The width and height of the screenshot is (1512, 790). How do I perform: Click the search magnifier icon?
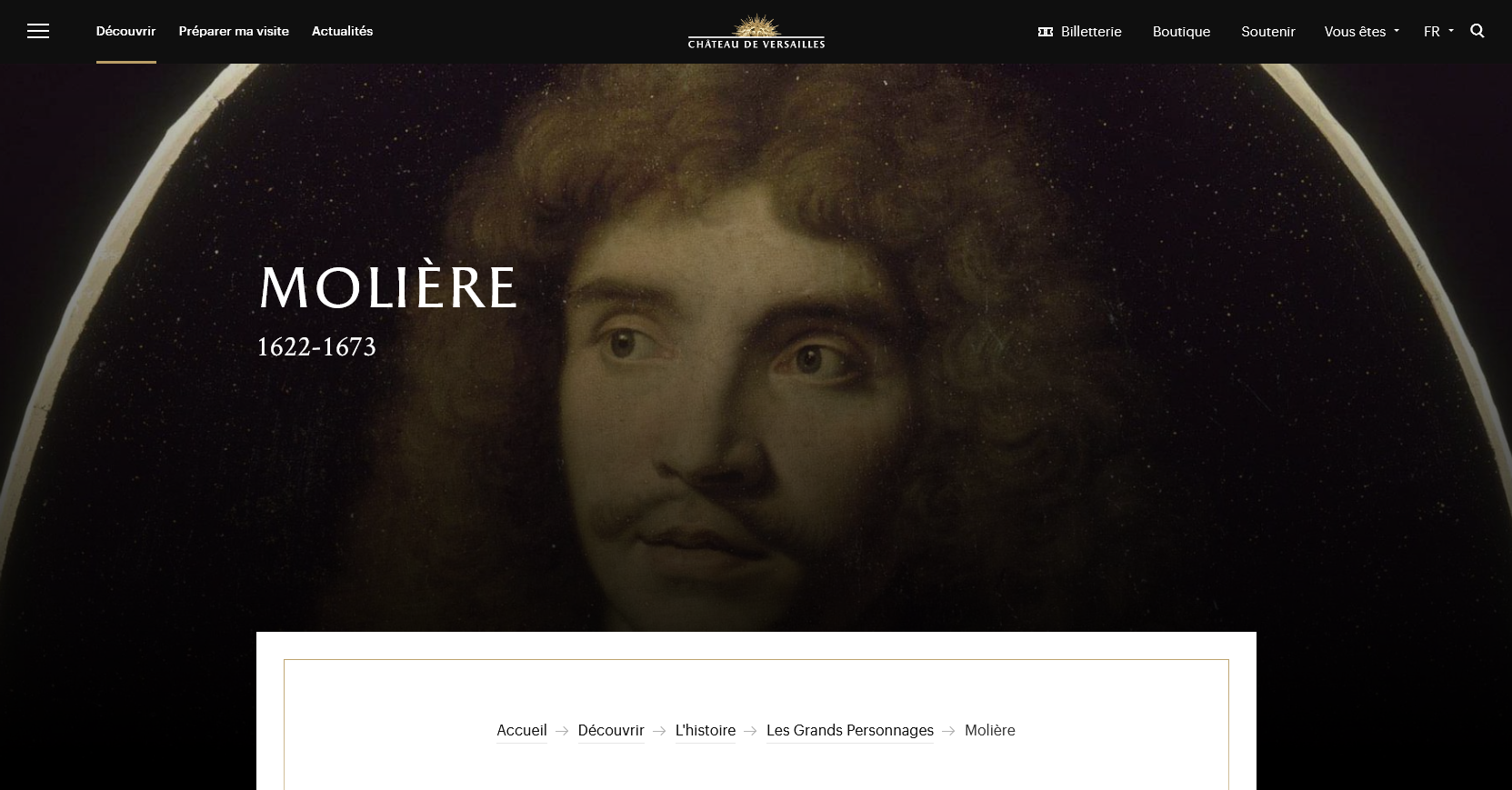[1477, 31]
